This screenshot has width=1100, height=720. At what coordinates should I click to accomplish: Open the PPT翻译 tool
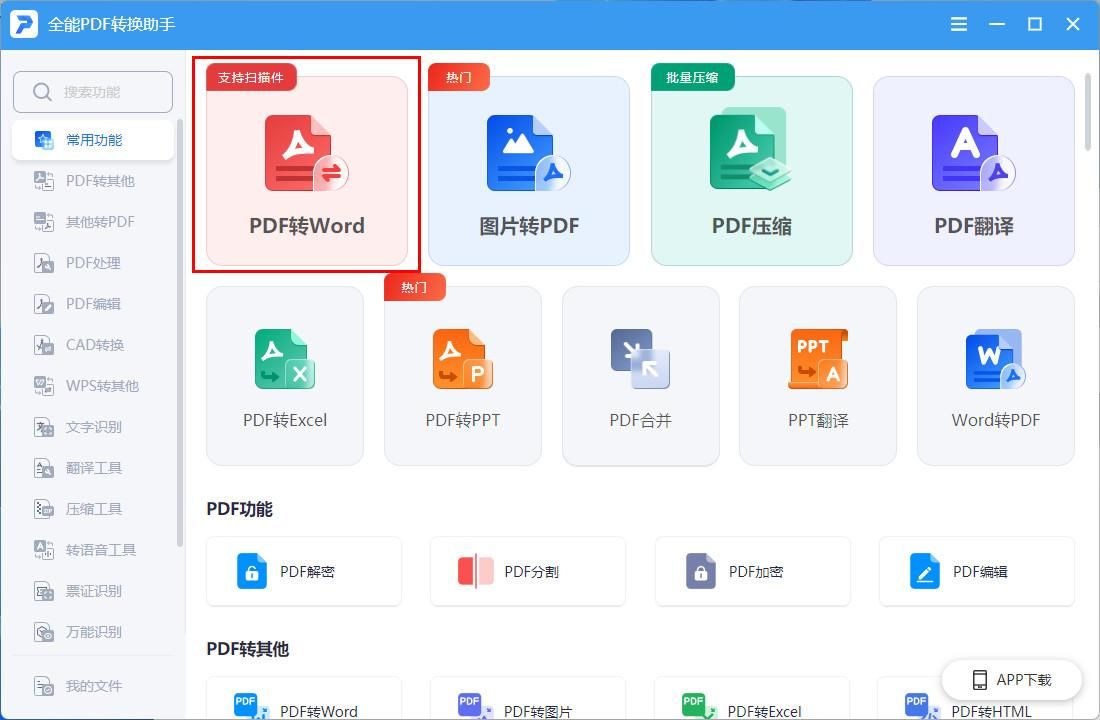[x=818, y=375]
